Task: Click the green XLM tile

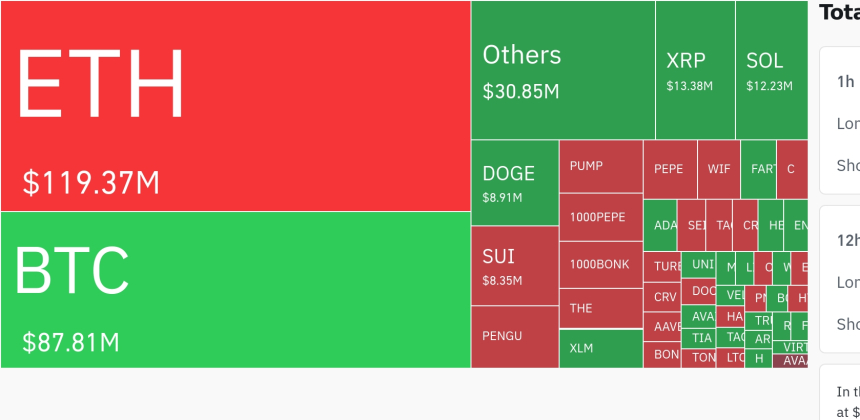Action: click(x=600, y=348)
